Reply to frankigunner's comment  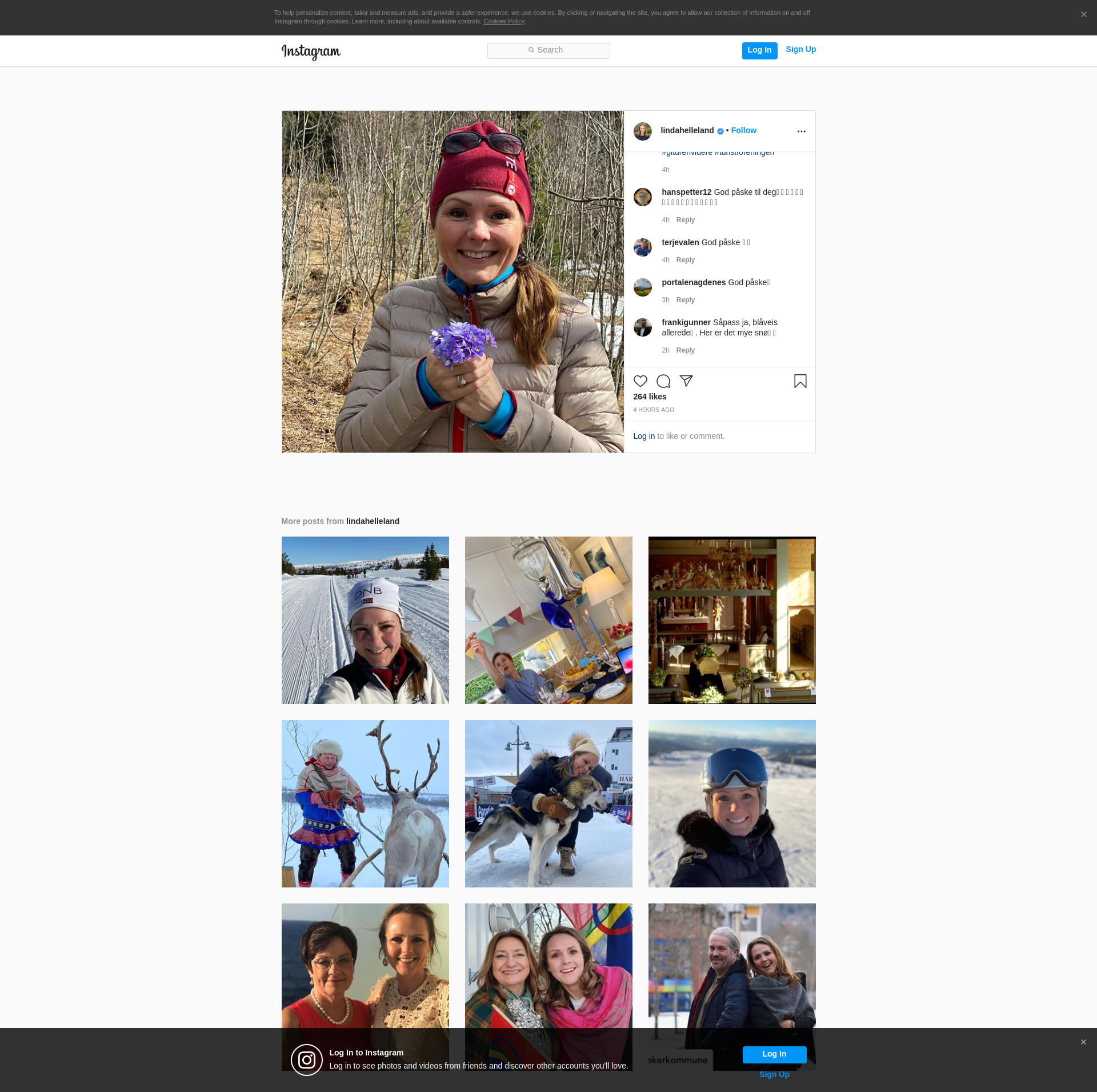(x=685, y=350)
